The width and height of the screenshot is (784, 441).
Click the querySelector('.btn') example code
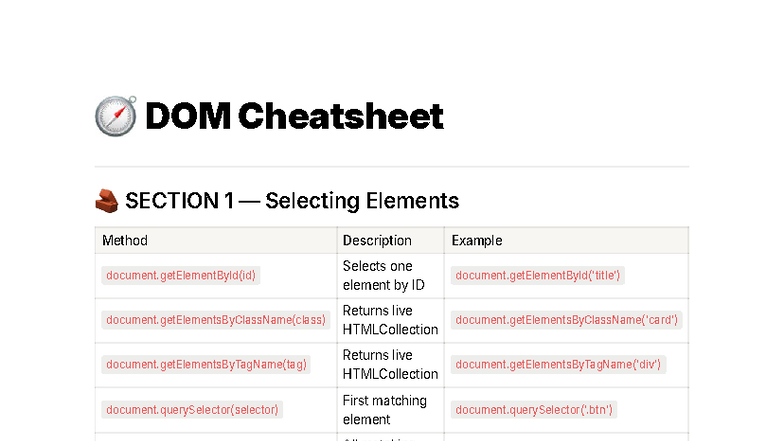(534, 410)
